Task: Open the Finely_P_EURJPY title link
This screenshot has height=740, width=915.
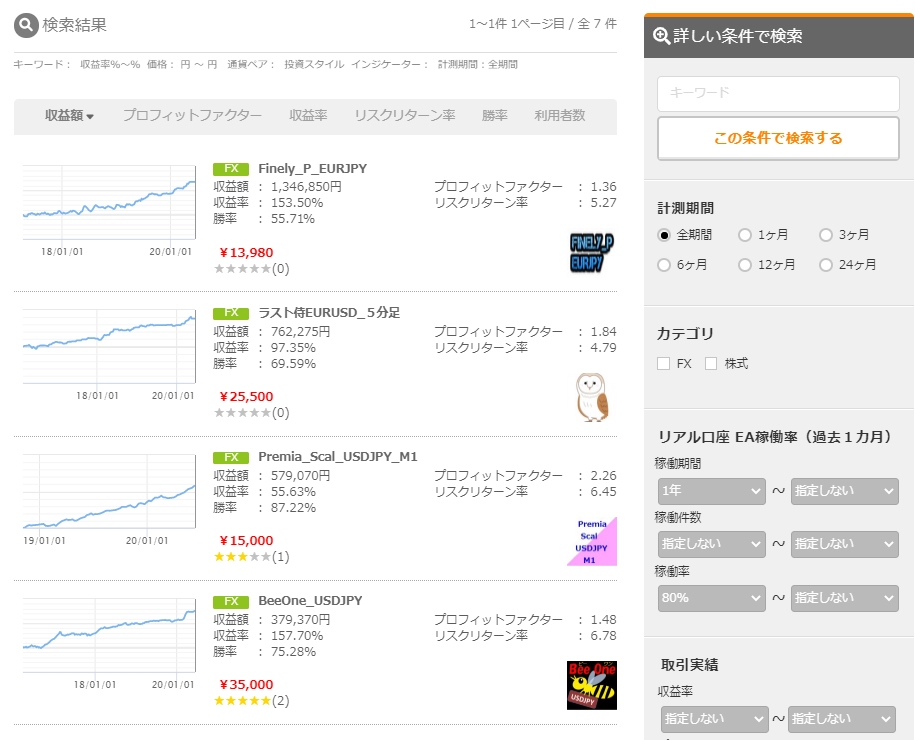Action: 313,169
